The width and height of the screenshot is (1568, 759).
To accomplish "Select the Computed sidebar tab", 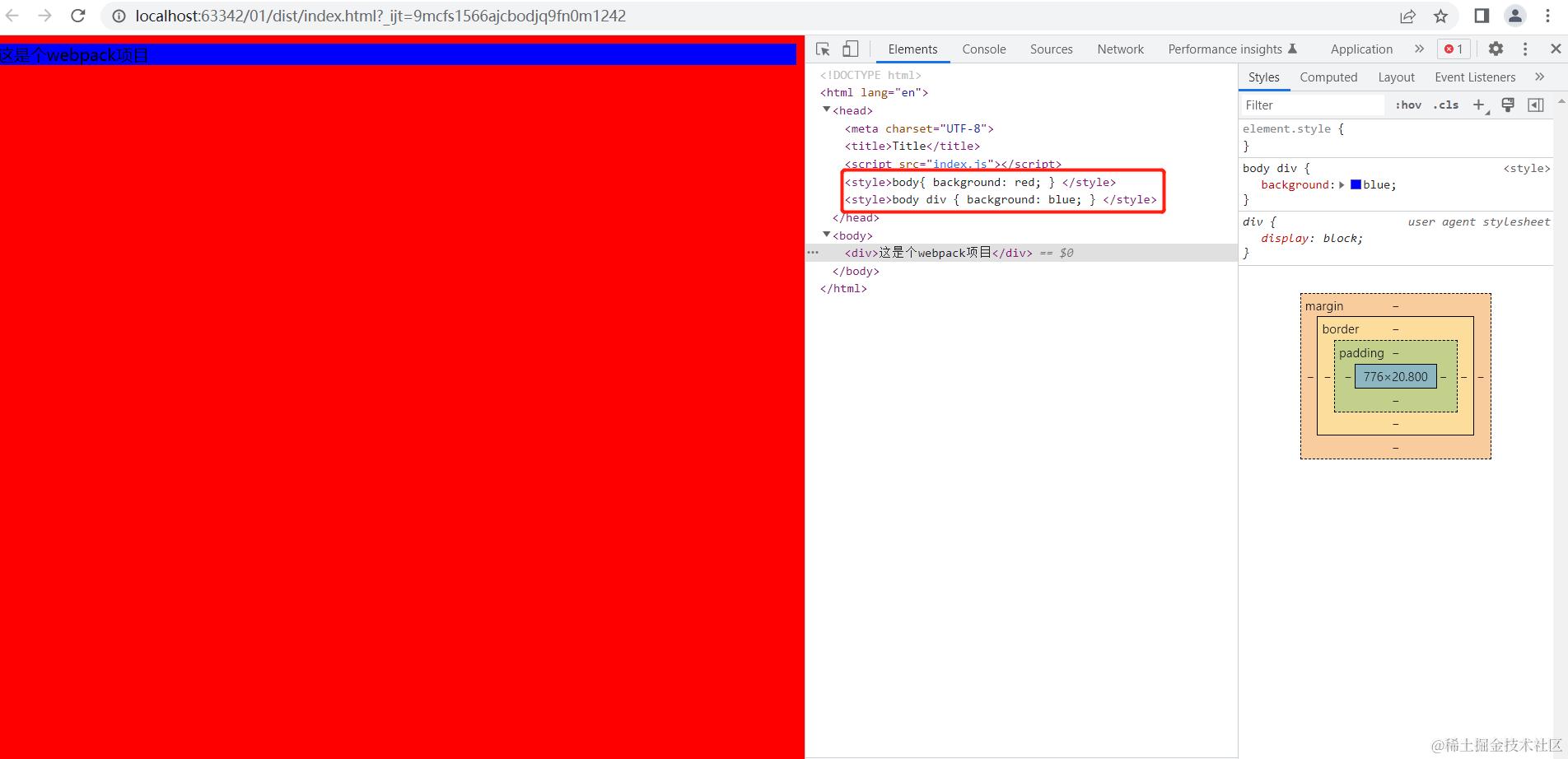I will (1328, 77).
